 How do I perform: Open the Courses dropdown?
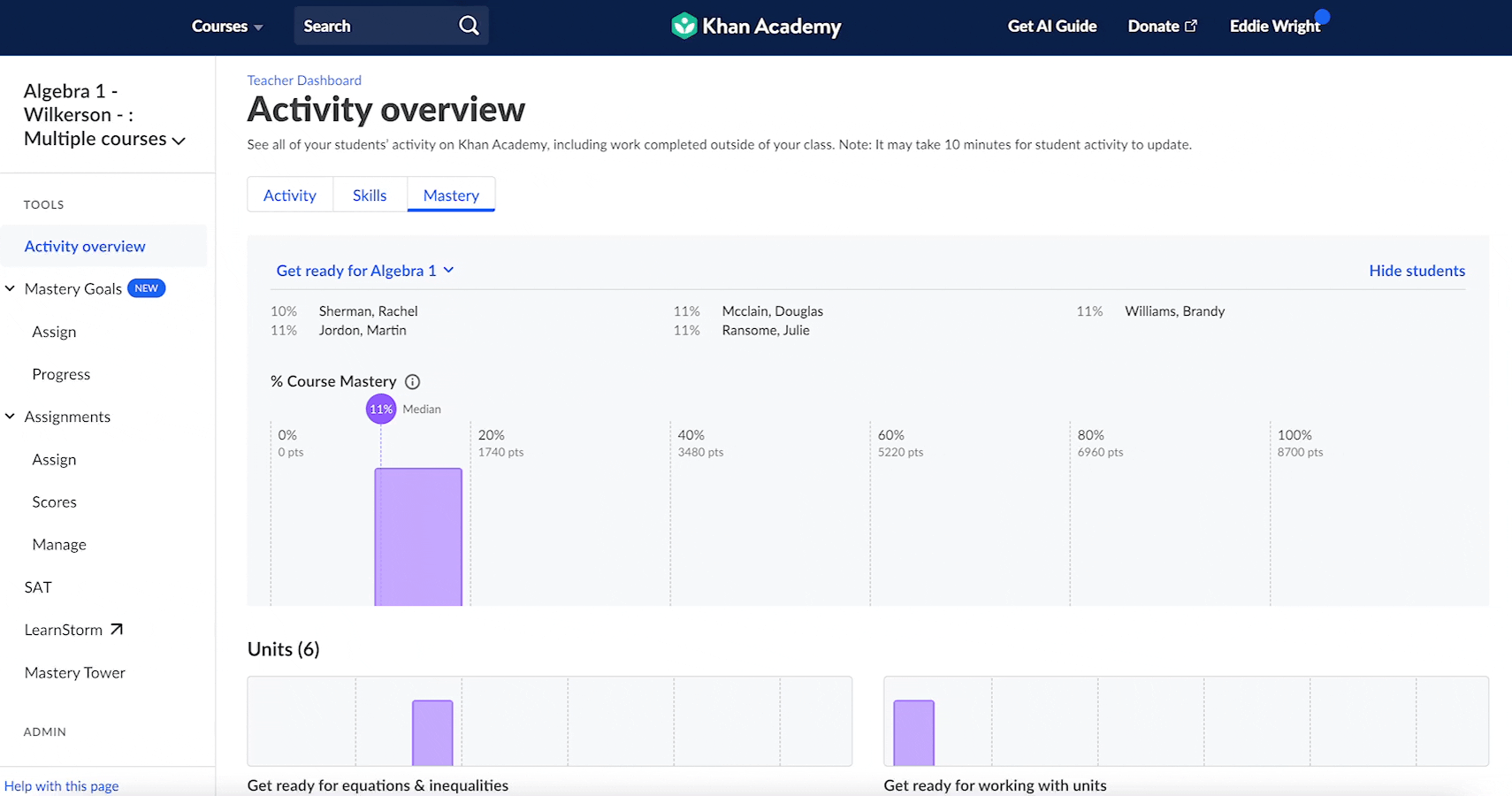click(x=227, y=27)
